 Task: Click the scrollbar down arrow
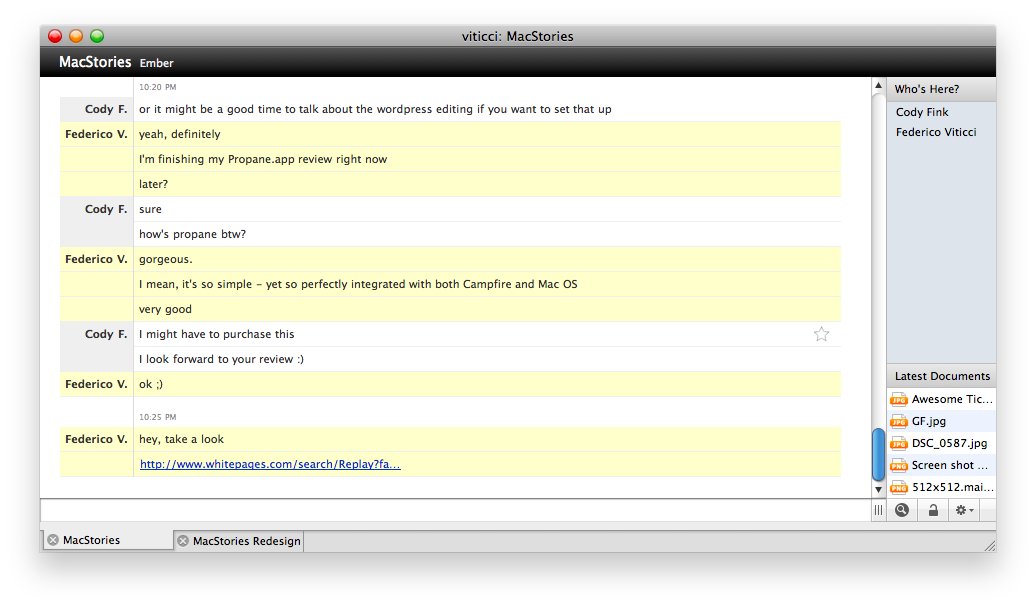[878, 489]
